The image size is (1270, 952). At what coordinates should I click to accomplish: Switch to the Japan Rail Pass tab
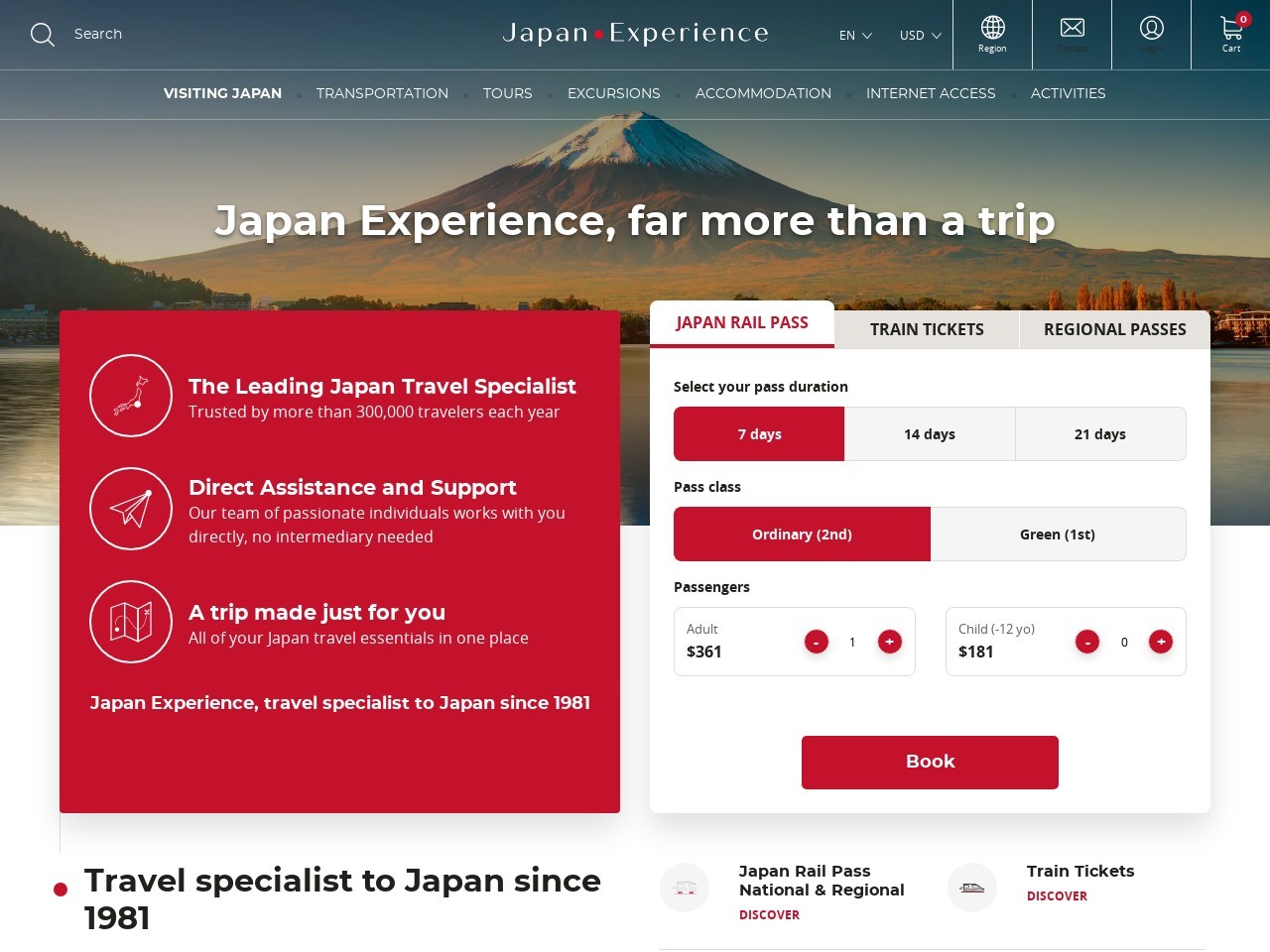point(742,323)
